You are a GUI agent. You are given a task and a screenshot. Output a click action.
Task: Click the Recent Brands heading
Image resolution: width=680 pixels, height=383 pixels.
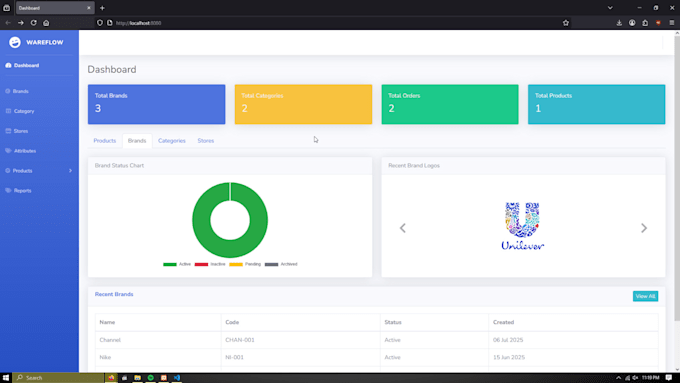click(x=114, y=294)
